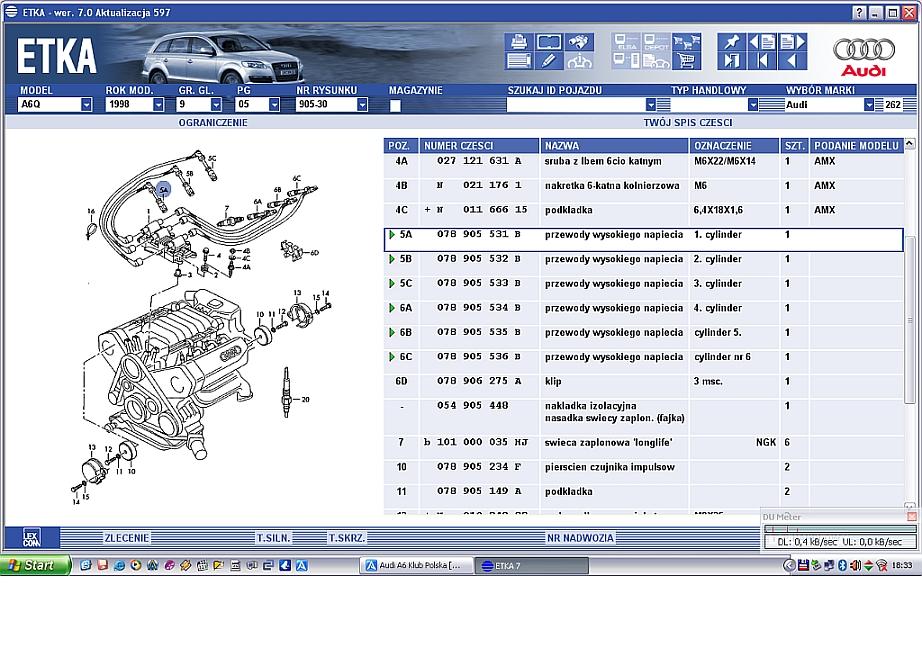Screen dimensions: 922x648
Task: Select the pencil edit icon
Action: click(549, 61)
